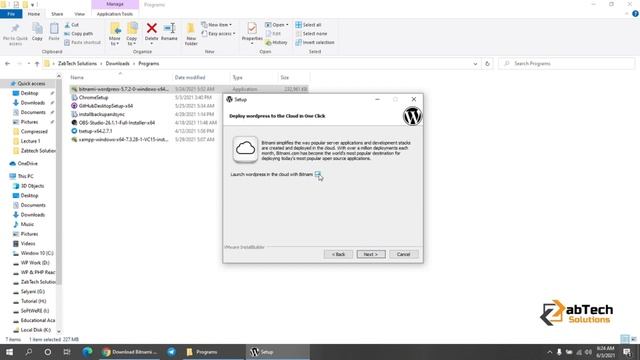Switch to the View ribbon tab

coord(80,14)
